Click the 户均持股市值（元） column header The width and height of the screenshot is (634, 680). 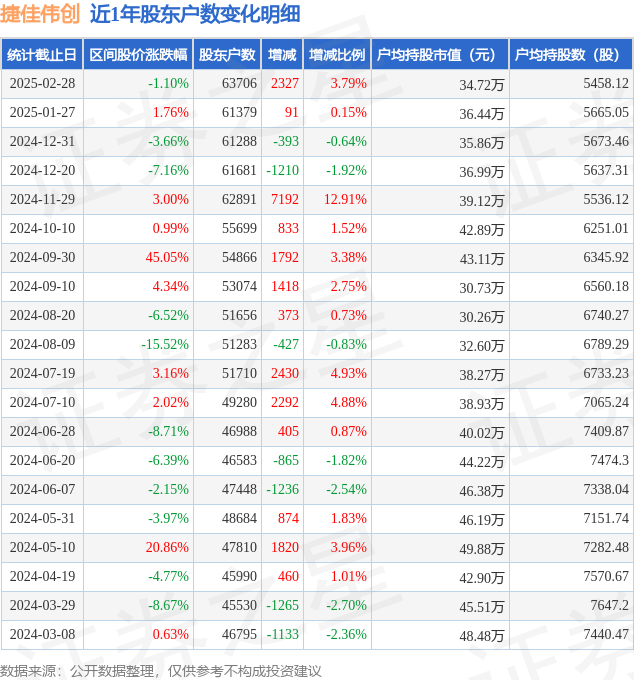(x=440, y=55)
